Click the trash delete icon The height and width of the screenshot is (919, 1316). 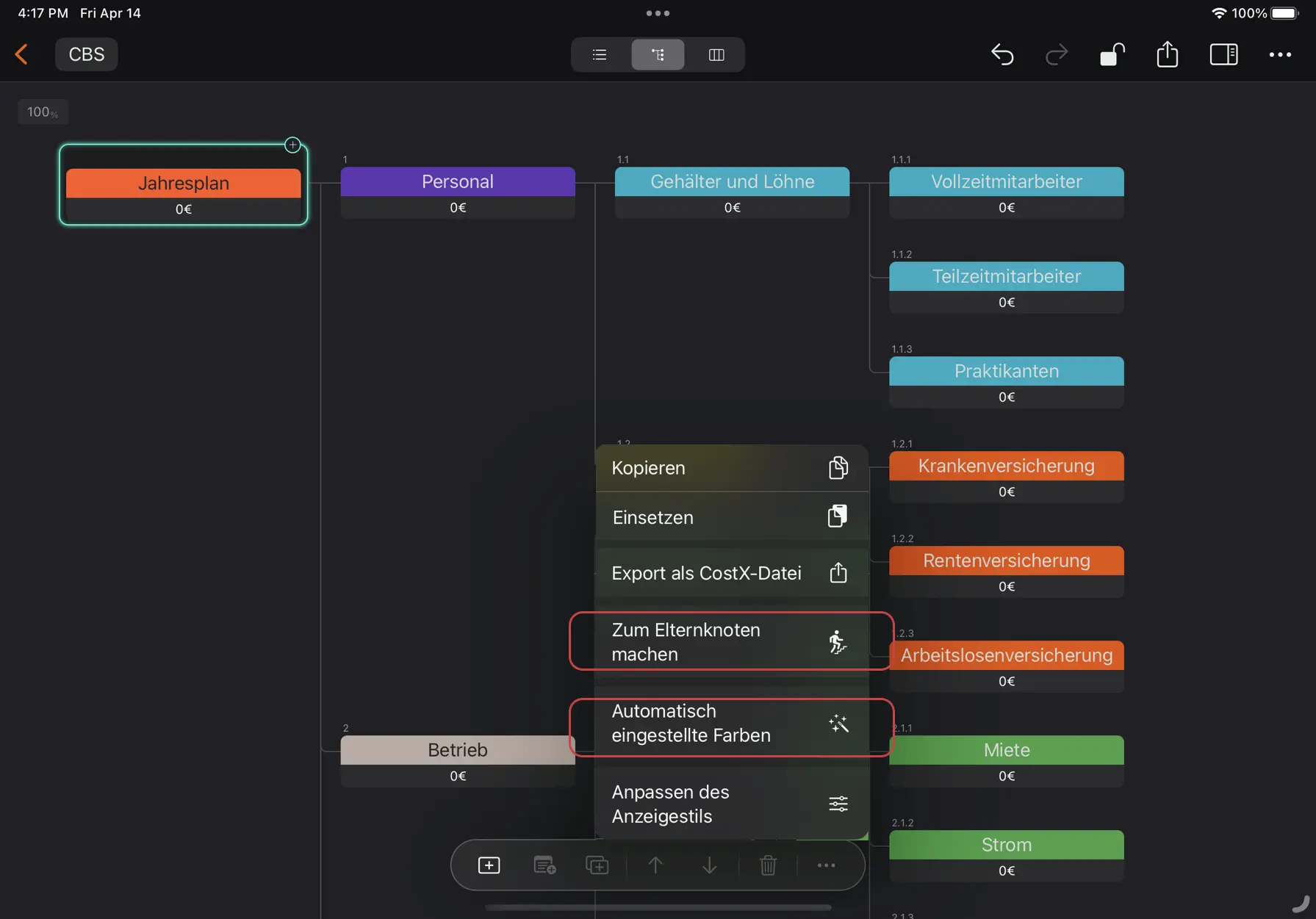(768, 865)
